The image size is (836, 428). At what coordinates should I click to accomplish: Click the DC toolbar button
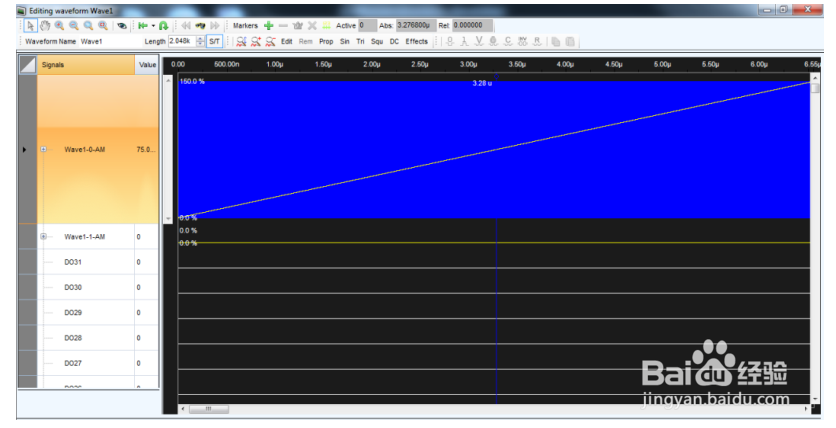tap(394, 42)
